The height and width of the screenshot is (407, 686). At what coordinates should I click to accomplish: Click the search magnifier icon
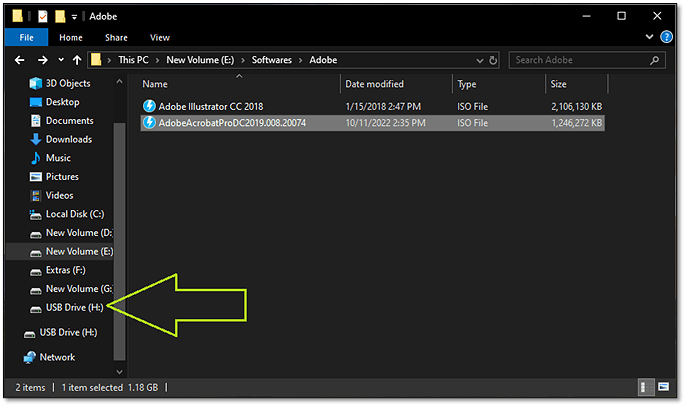[x=654, y=60]
